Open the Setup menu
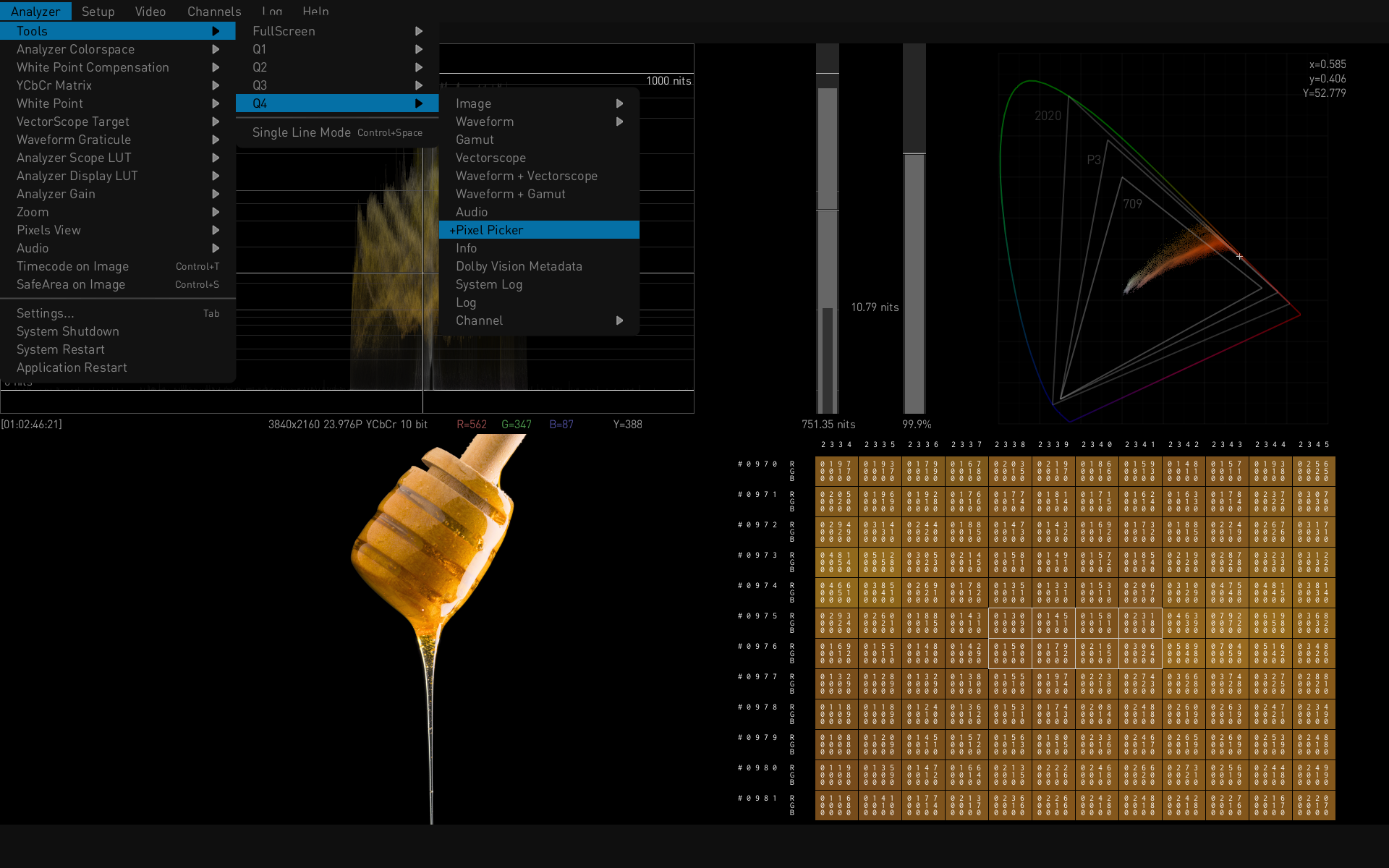 98,12
